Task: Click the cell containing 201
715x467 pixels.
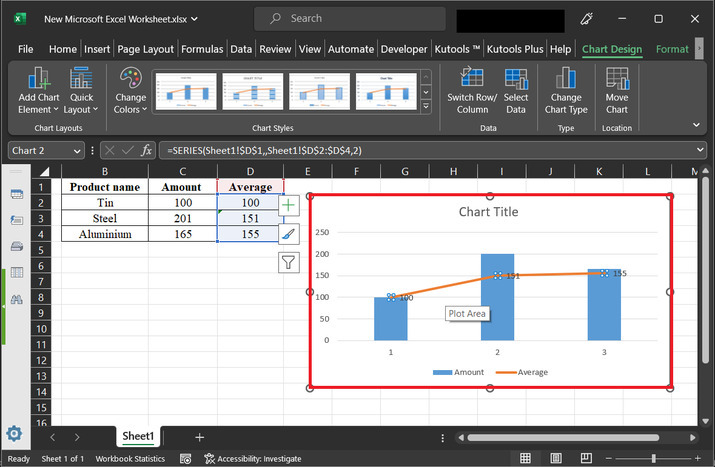Action: click(183, 218)
